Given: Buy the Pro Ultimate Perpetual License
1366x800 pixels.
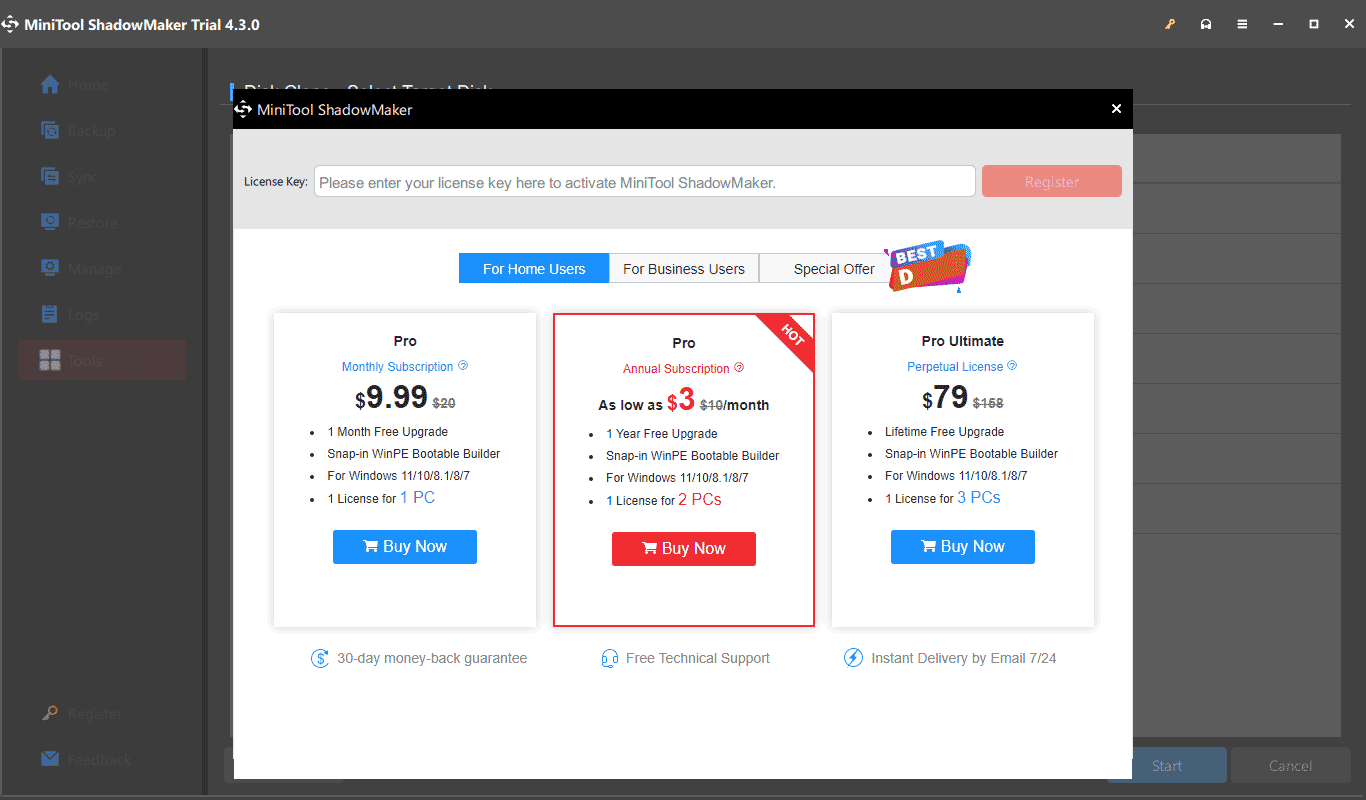Looking at the screenshot, I should coord(963,547).
